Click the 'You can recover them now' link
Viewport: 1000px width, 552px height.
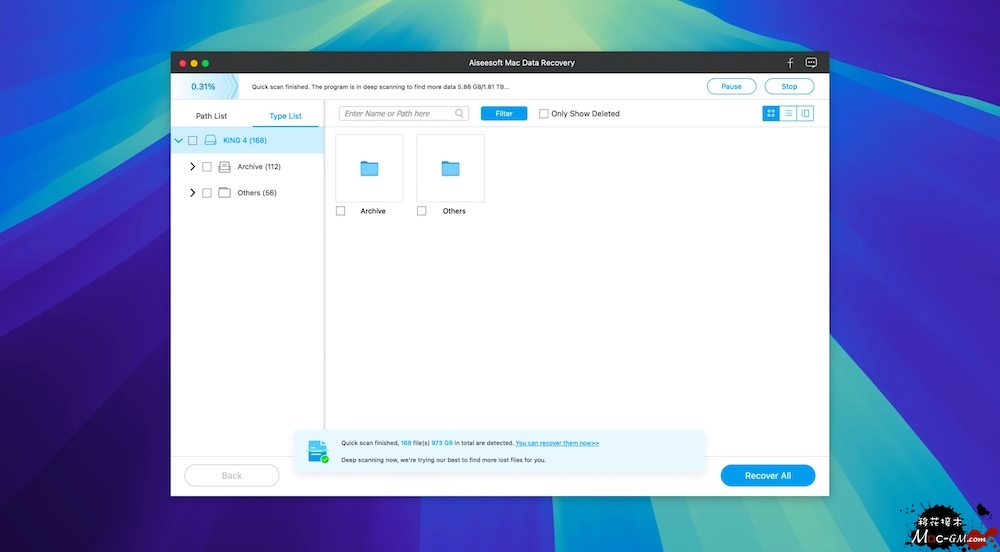click(557, 442)
